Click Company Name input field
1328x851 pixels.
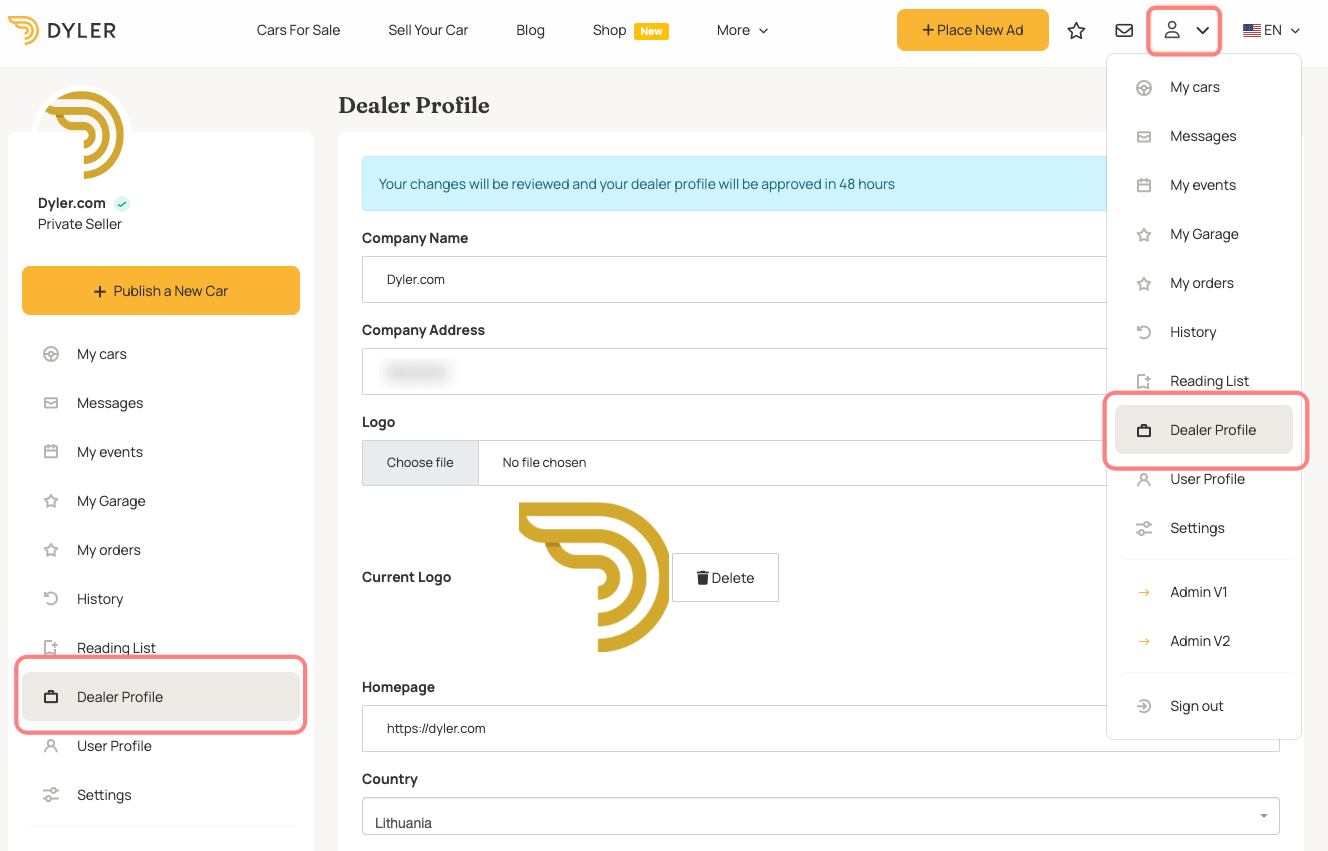(734, 279)
